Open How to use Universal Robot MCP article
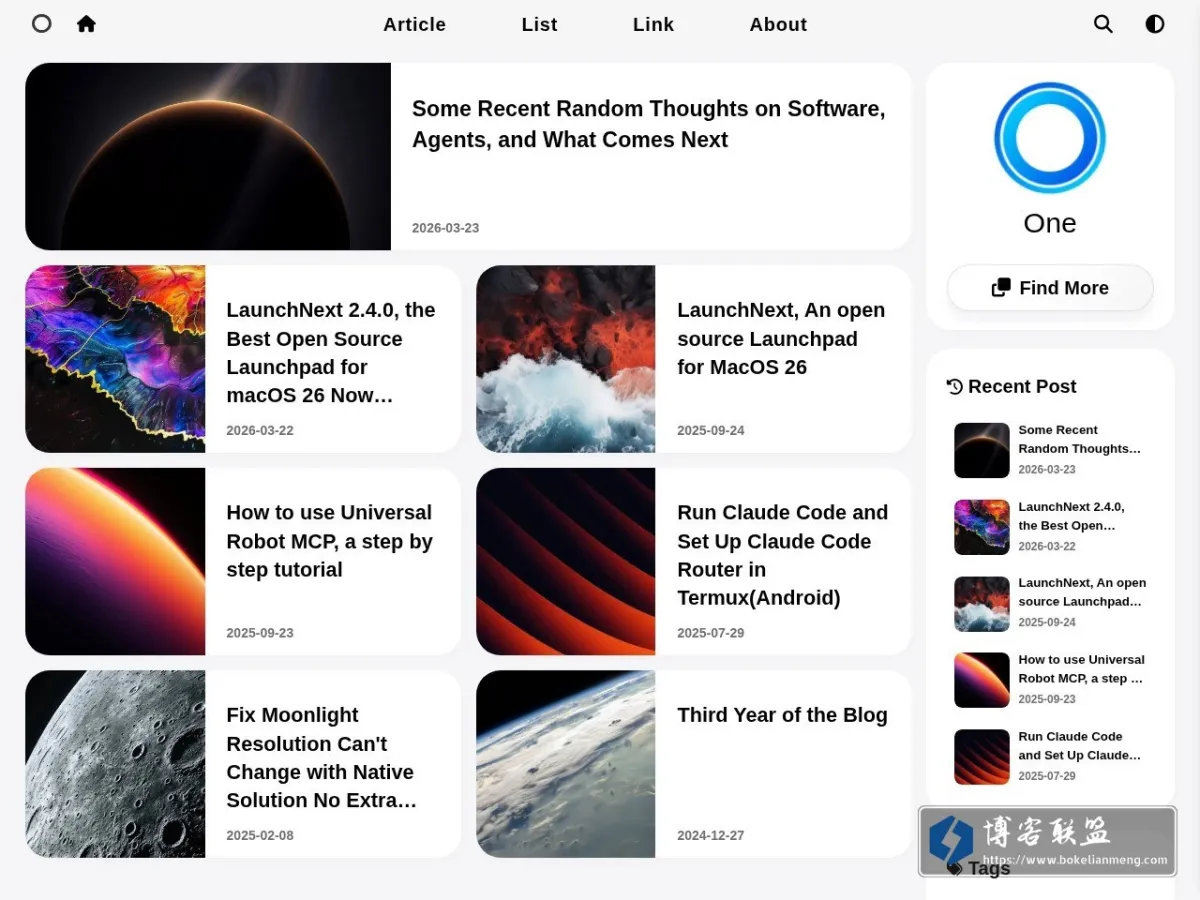Viewport: 1200px width, 900px height. (329, 541)
